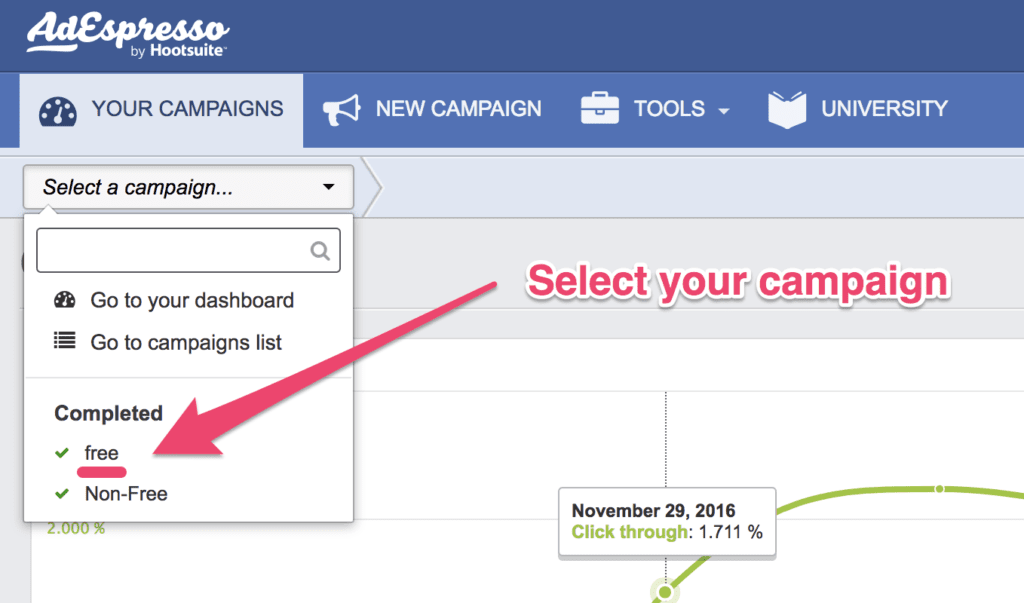This screenshot has width=1024, height=603.
Task: Choose the Non-Free completed campaign
Action: tap(126, 494)
